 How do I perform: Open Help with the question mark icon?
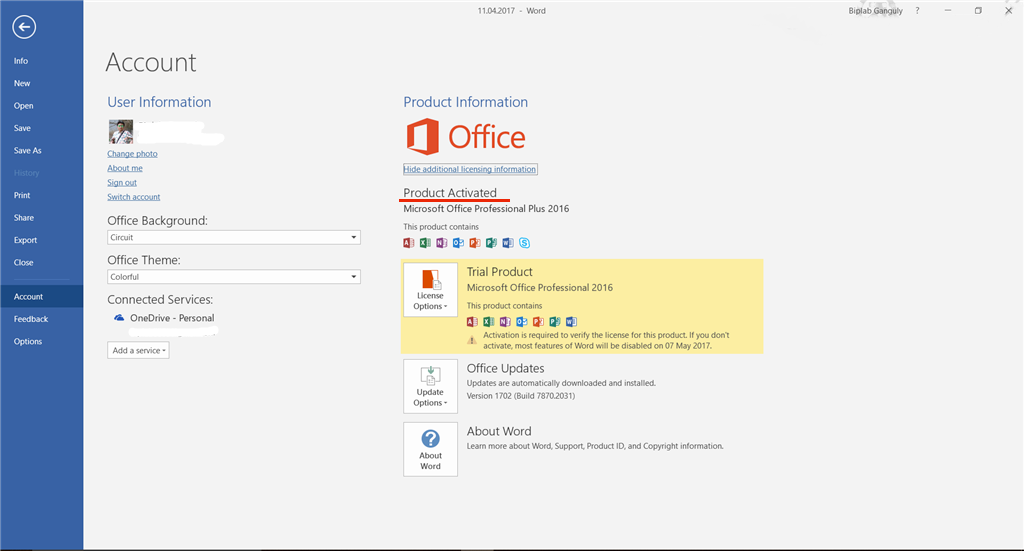(x=917, y=10)
